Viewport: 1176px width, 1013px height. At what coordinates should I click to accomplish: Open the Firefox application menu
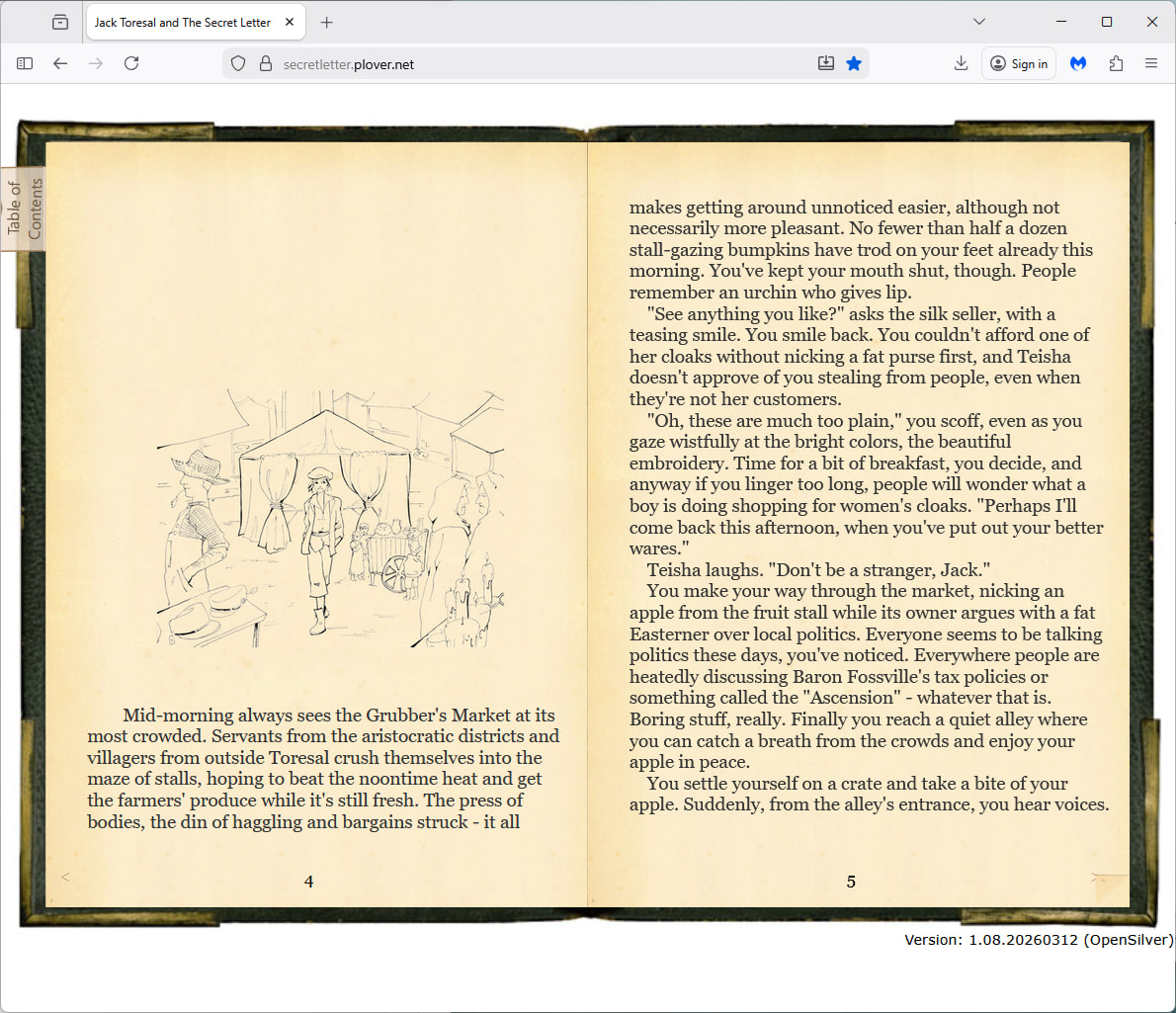pyautogui.click(x=1151, y=63)
